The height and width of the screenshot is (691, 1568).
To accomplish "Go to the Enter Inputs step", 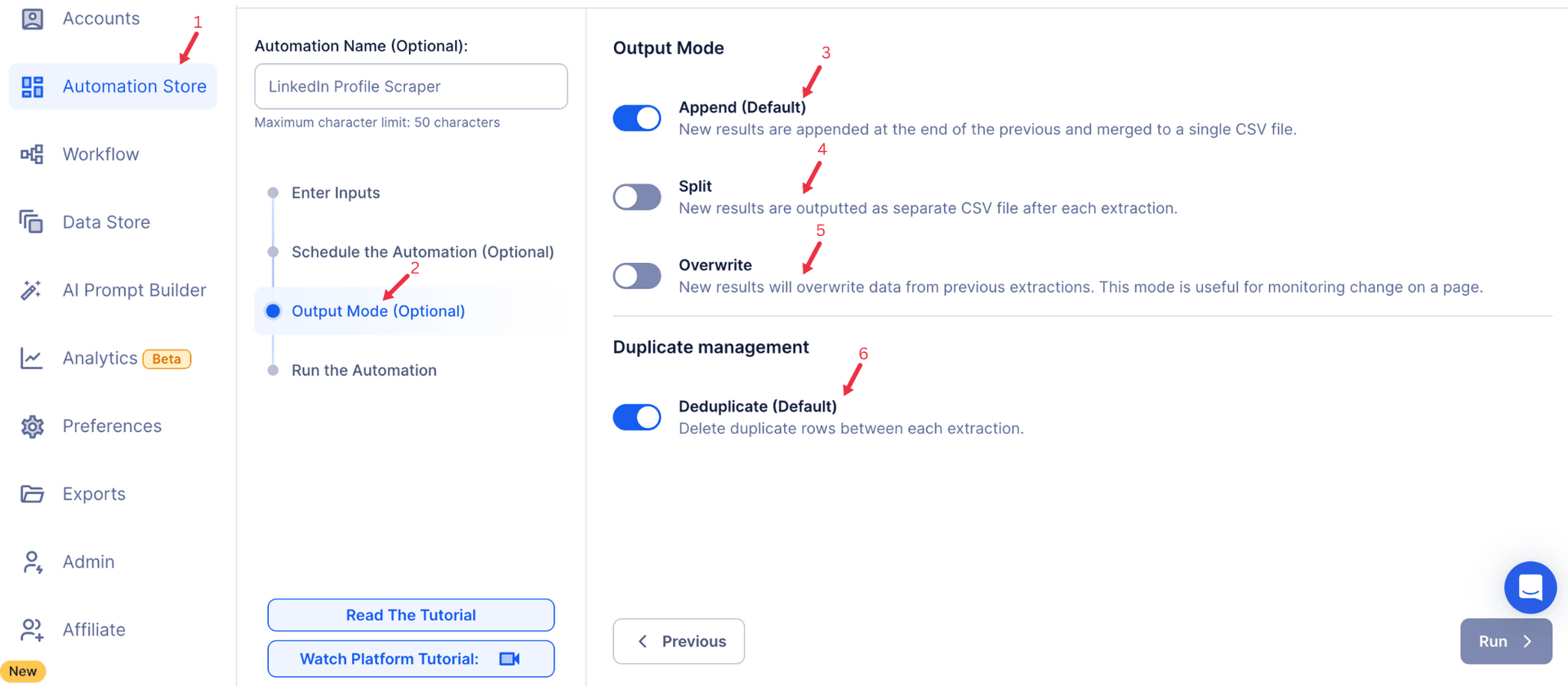I will (335, 193).
